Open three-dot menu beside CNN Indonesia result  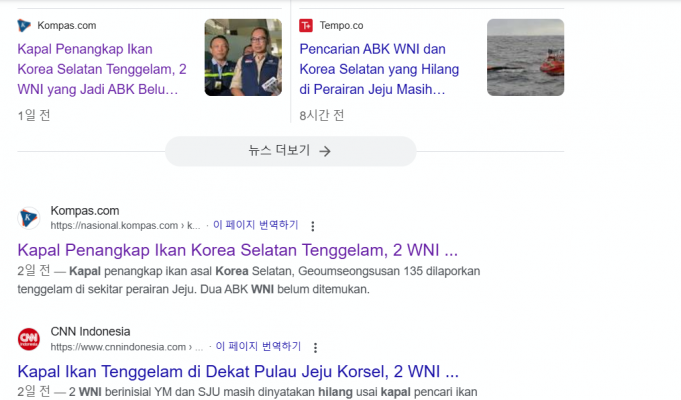click(315, 347)
